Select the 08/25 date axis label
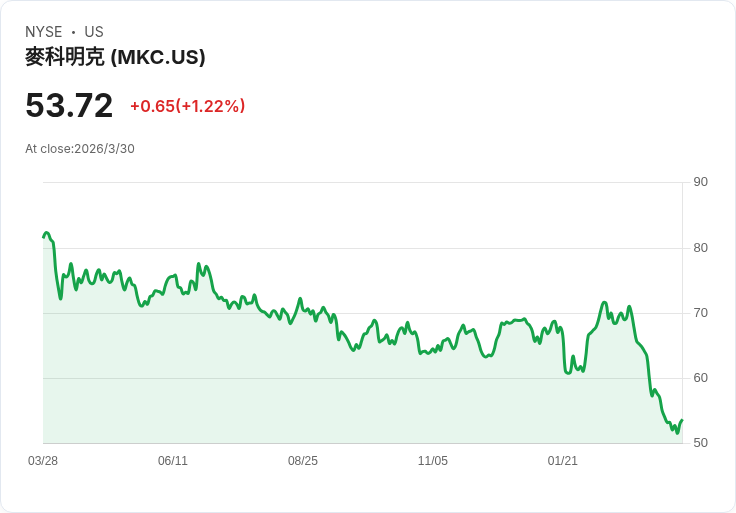Image resolution: width=736 pixels, height=513 pixels. pos(303,461)
